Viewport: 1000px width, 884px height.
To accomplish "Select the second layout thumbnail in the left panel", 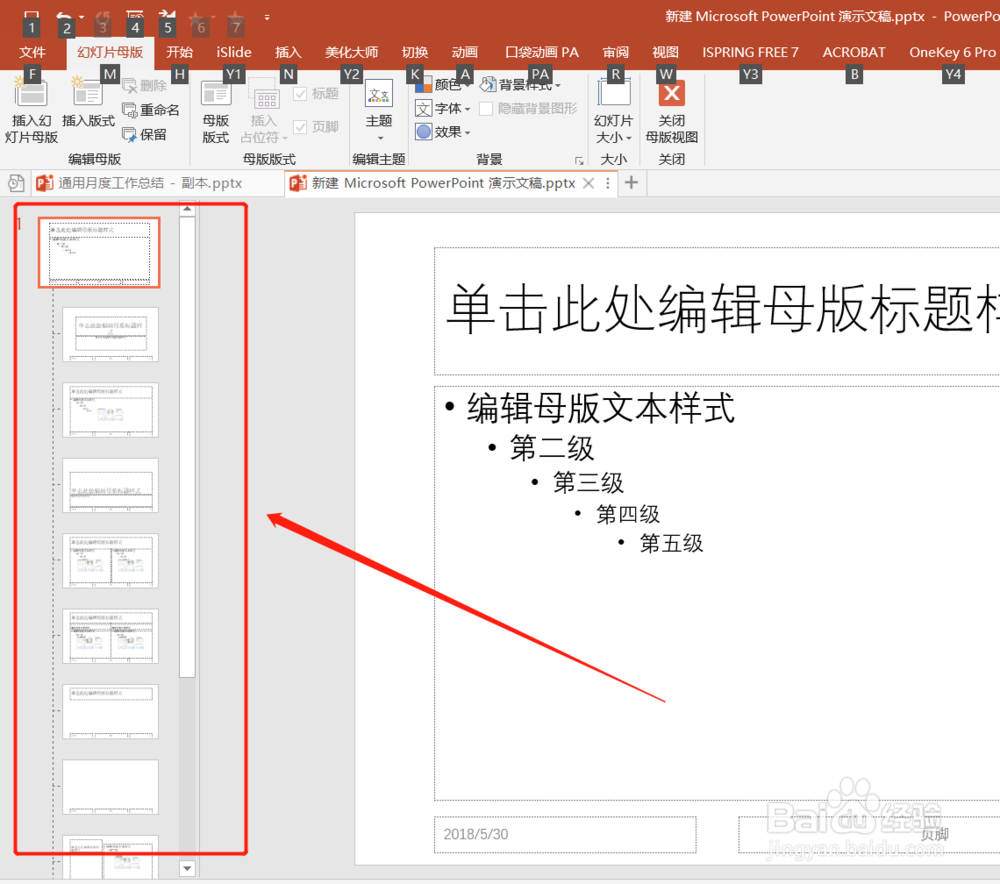I will click(110, 334).
